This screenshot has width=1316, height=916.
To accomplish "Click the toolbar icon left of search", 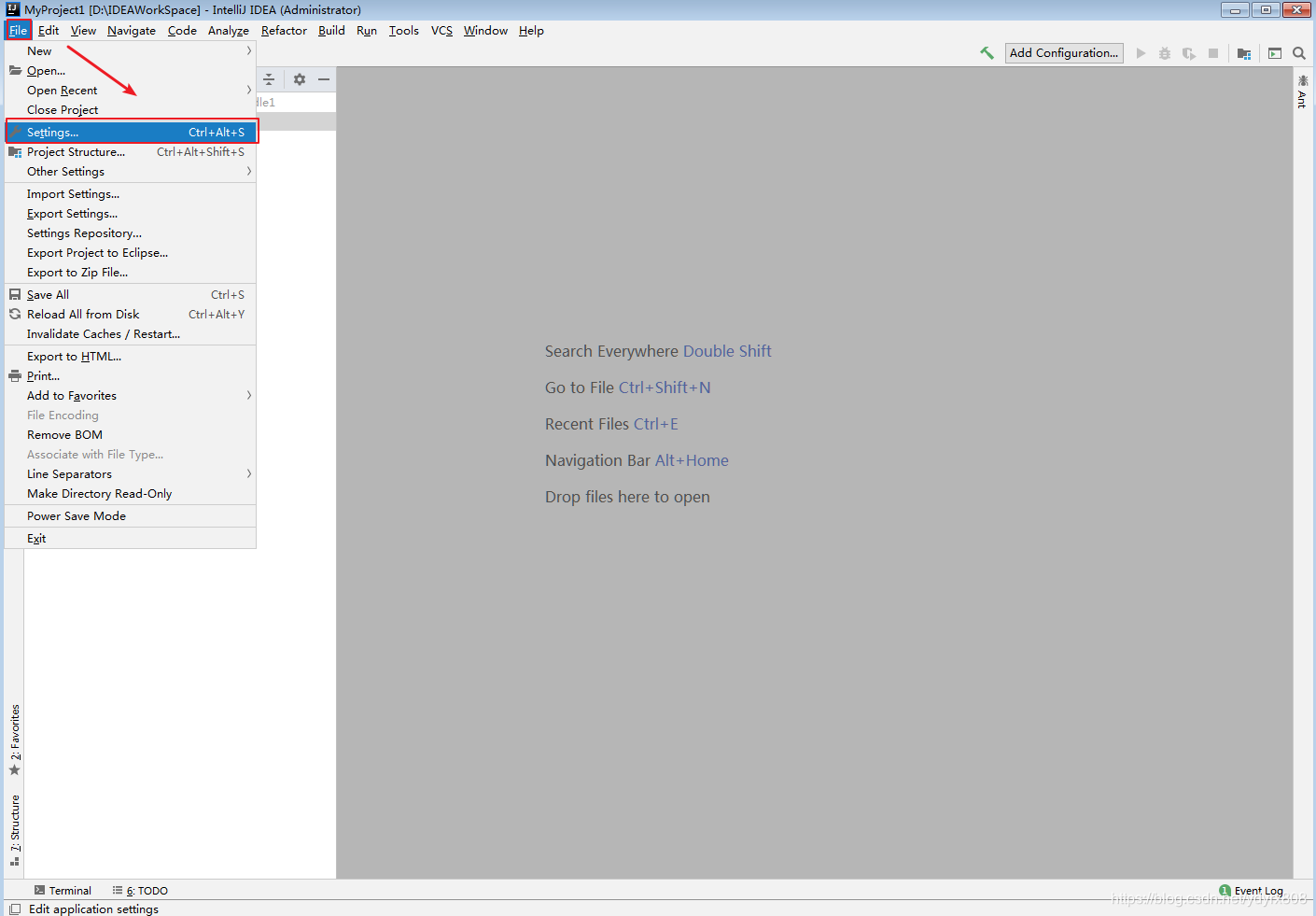I will tap(1275, 53).
